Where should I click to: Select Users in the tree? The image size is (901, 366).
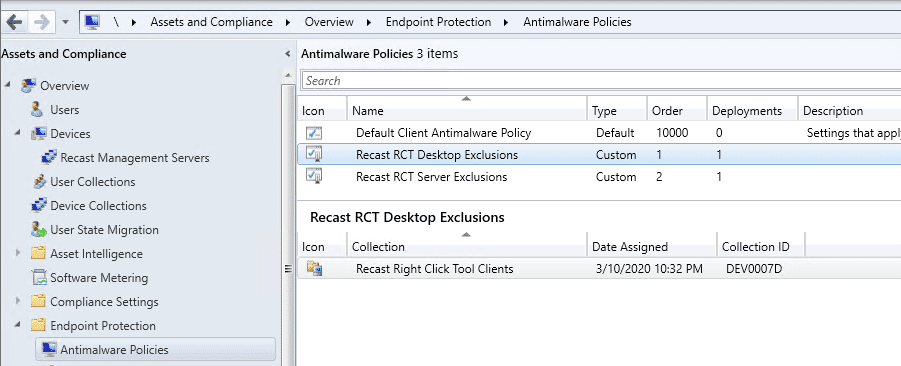[x=64, y=110]
